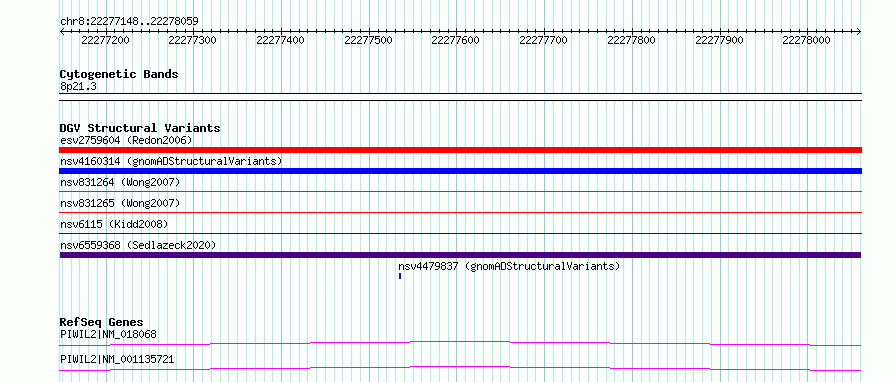Click ruler position 22277300
The width and height of the screenshot is (890, 382).
(x=193, y=40)
